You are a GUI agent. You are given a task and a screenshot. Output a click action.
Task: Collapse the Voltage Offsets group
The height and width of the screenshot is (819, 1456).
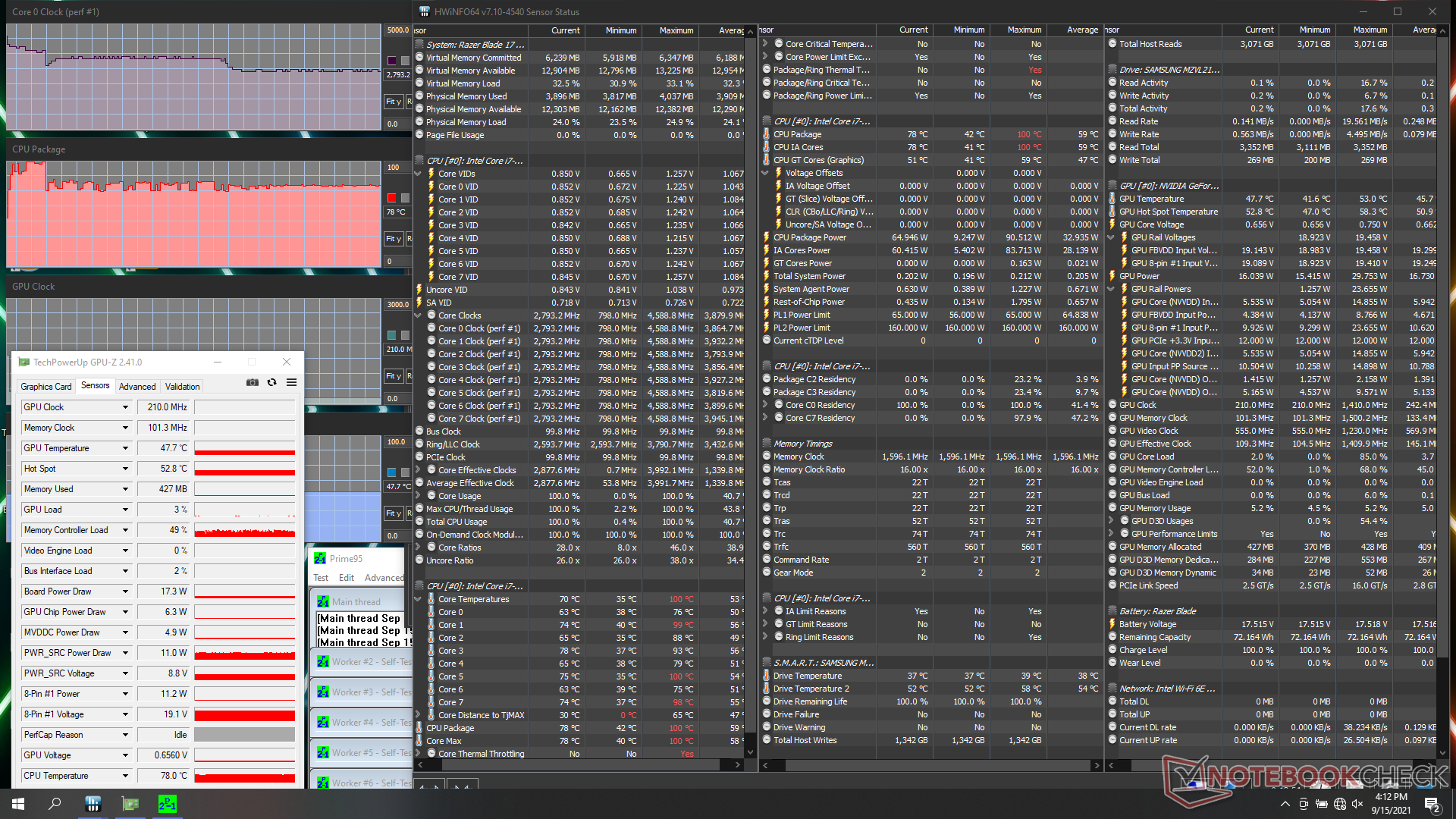coord(765,173)
